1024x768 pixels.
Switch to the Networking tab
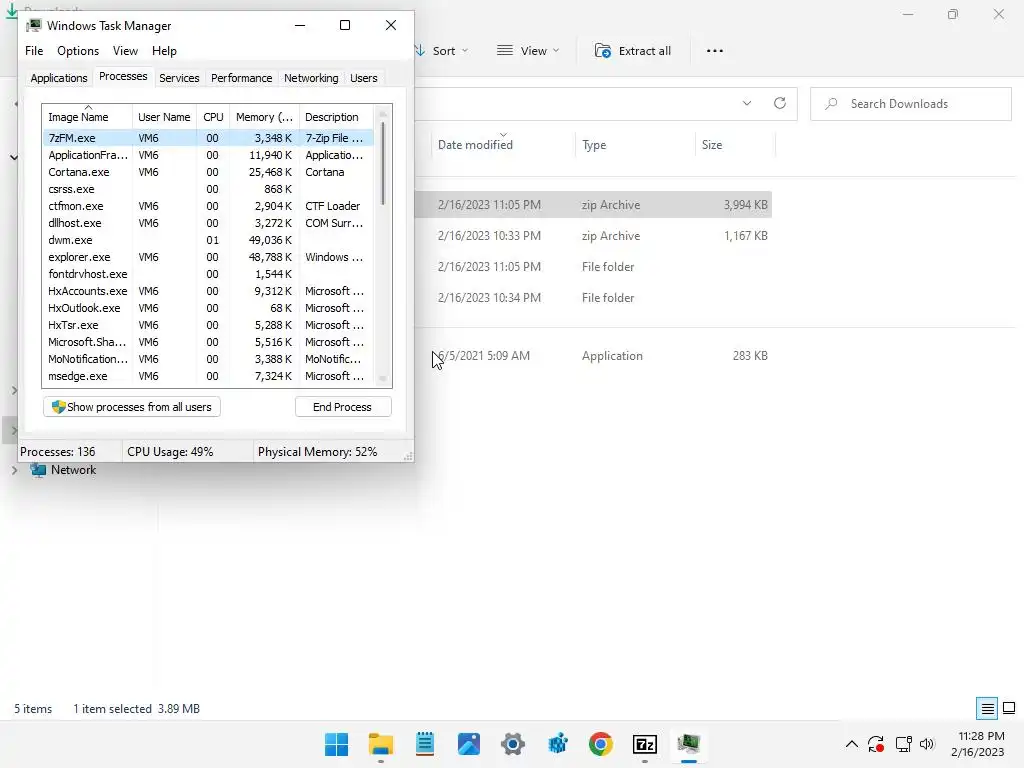[x=311, y=78]
